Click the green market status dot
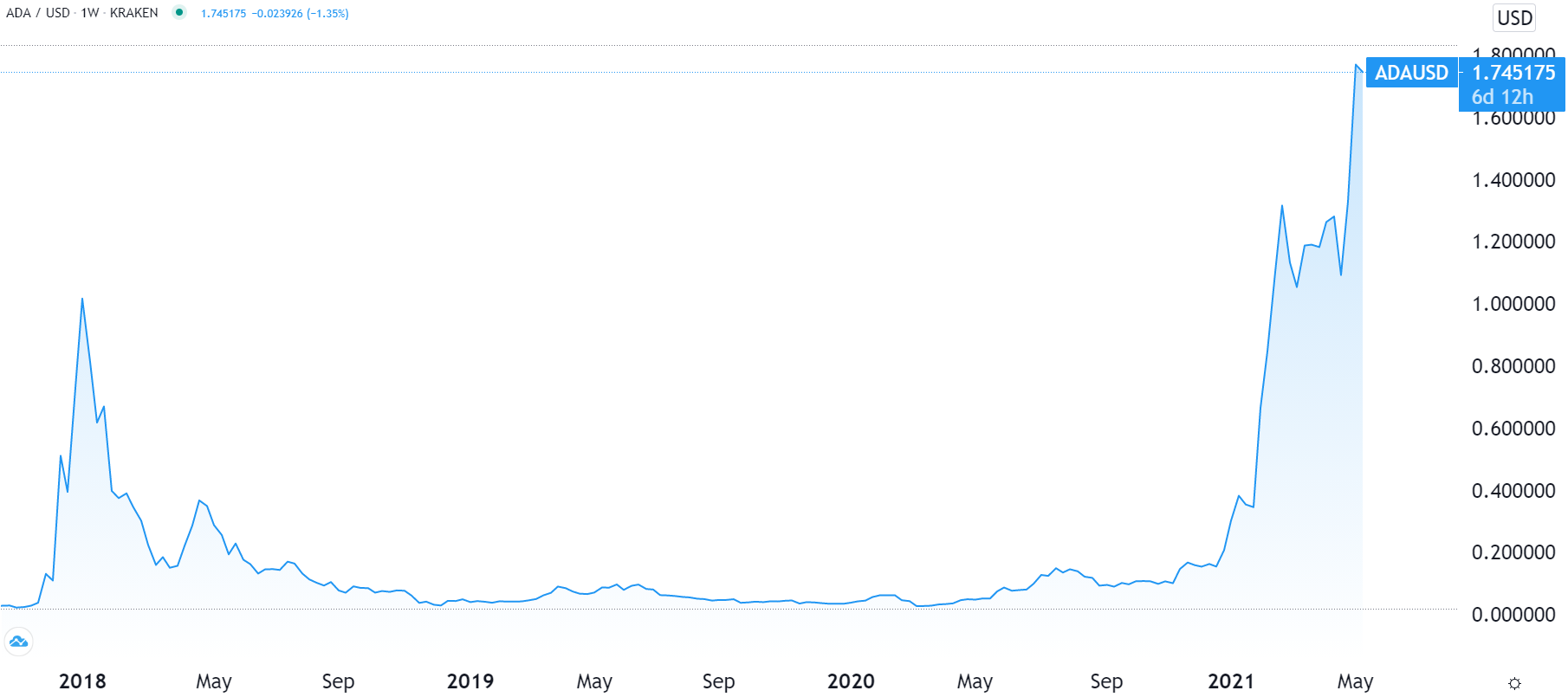This screenshot has height=697, width=1568. pos(179,12)
